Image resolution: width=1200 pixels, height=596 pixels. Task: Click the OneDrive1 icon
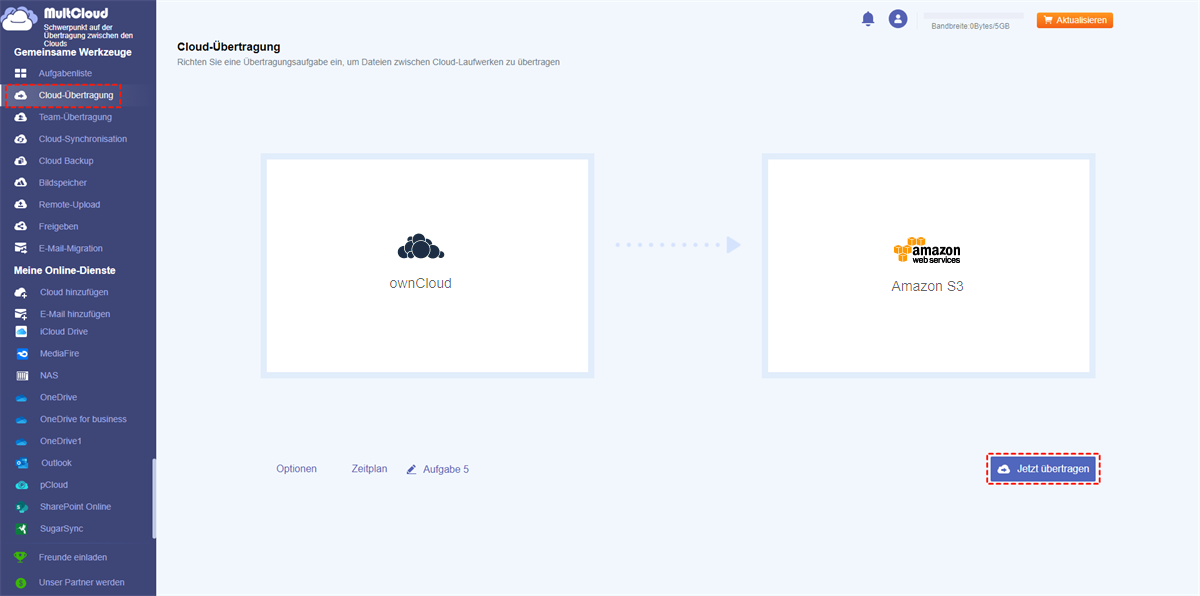coord(21,442)
